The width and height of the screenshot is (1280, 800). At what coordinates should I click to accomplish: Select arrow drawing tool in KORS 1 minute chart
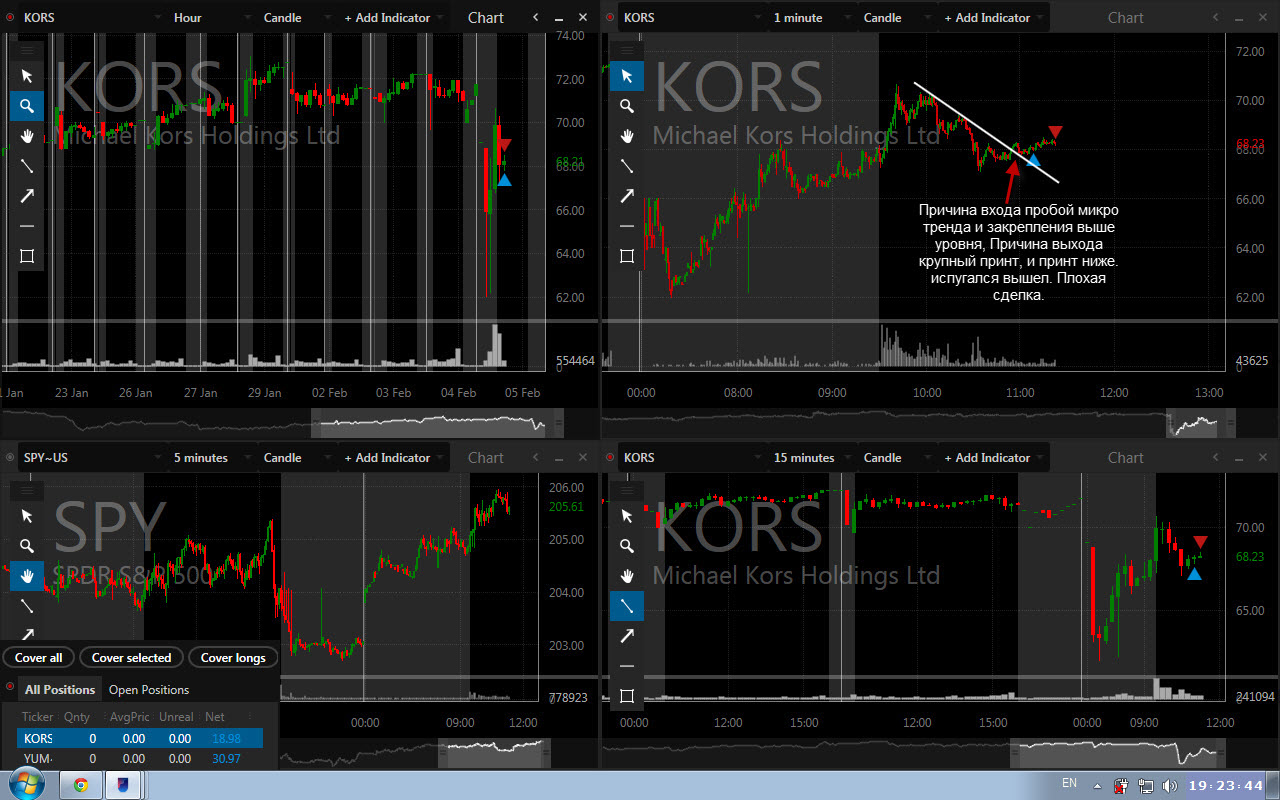coord(627,196)
